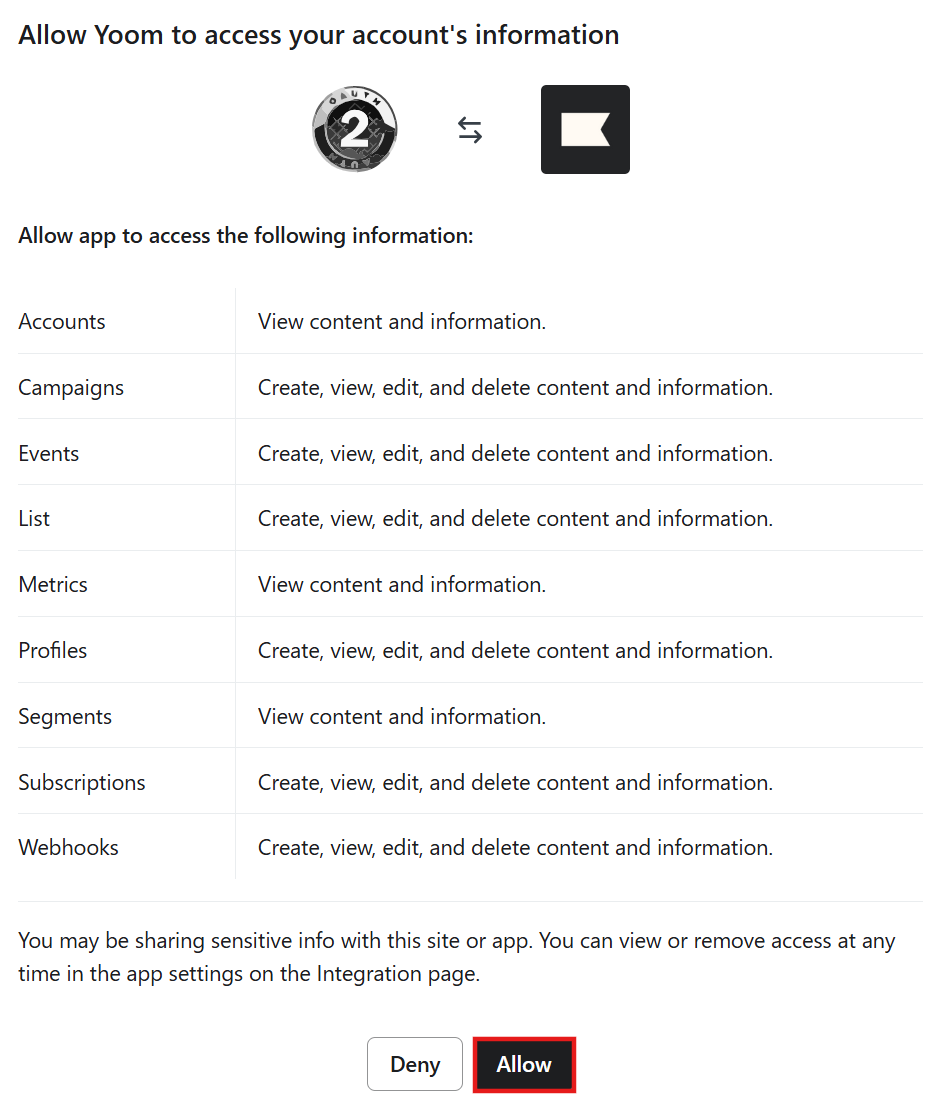Select the Metrics permission label
This screenshot has height=1102, width=931.
coord(53,585)
